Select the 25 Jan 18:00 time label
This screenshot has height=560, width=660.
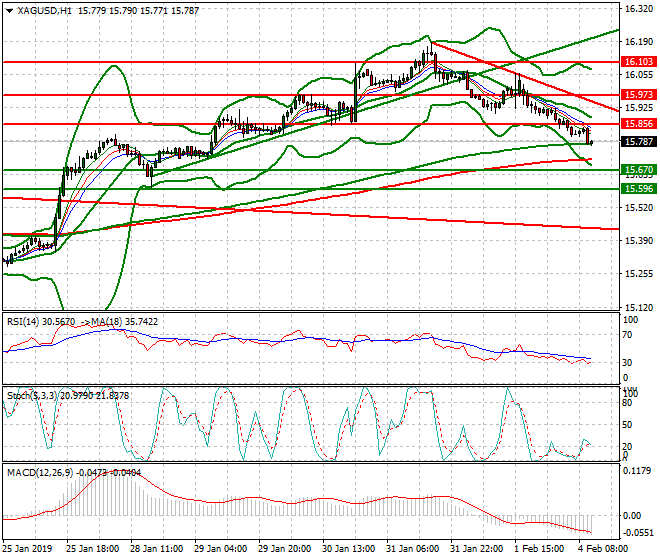(92, 549)
